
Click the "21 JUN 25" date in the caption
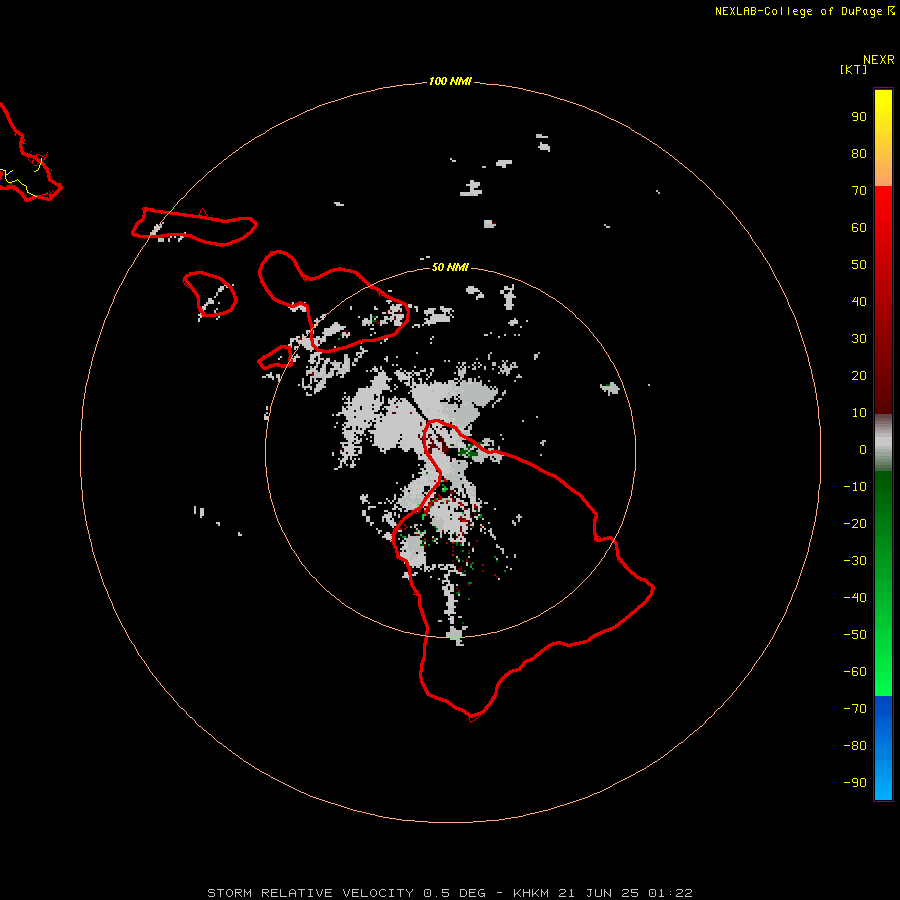coord(598,893)
